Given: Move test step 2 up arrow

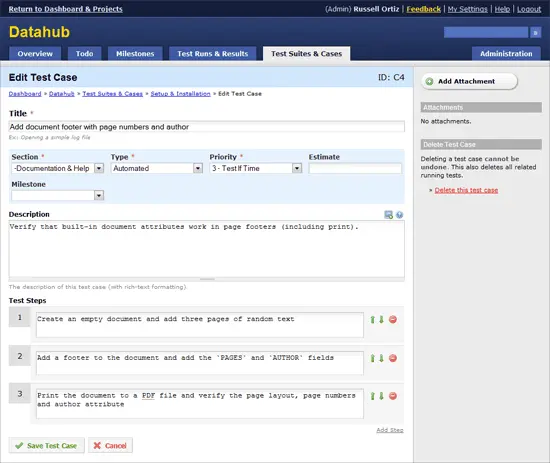Looking at the screenshot, I should click(x=373, y=358).
